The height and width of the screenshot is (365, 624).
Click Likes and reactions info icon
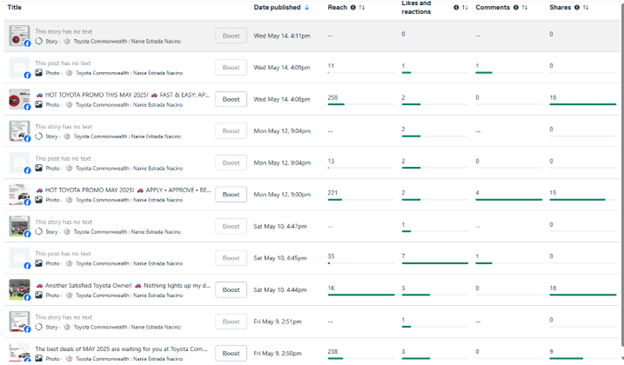(x=456, y=8)
